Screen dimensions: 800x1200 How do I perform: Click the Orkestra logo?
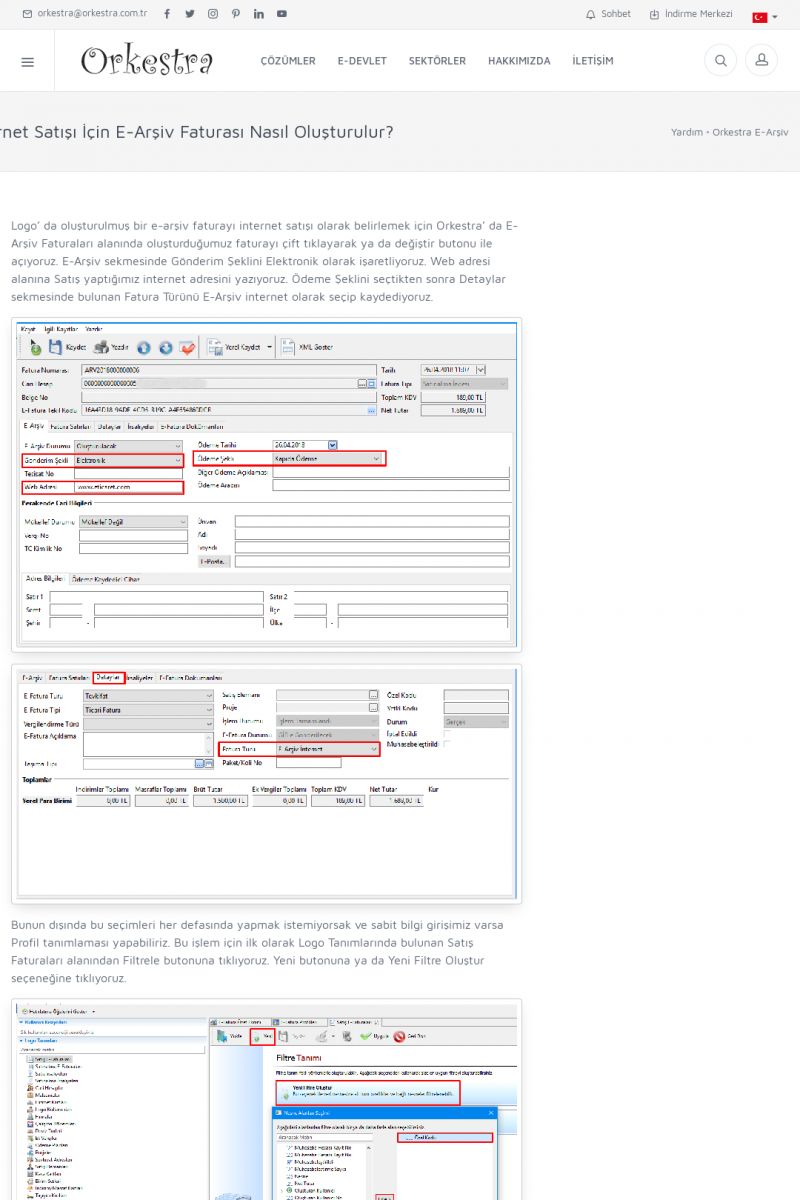(x=147, y=61)
